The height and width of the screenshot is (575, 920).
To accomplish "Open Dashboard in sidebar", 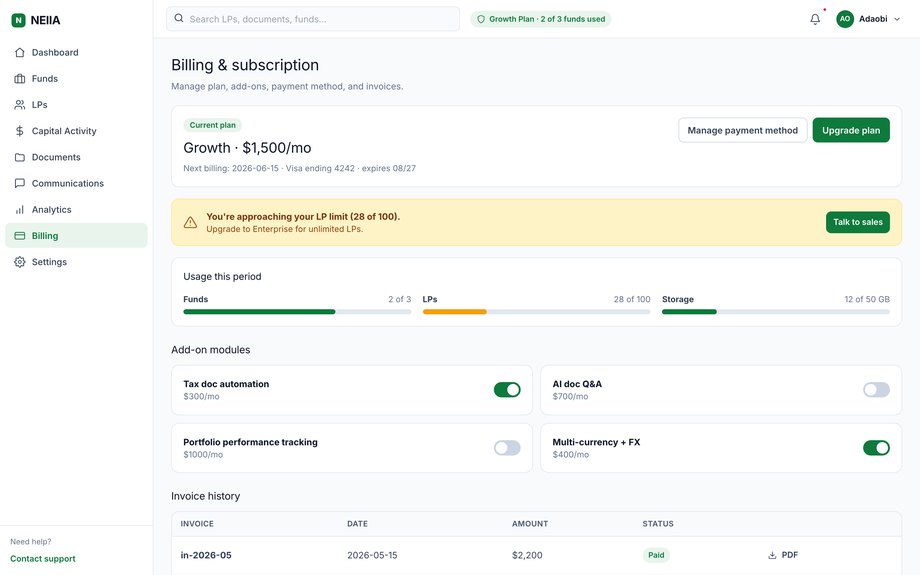I will [x=76, y=52].
